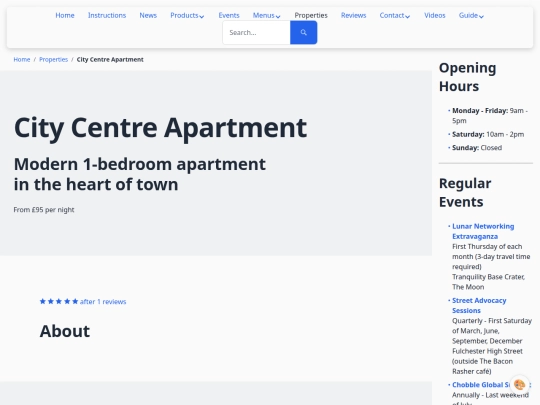Open the Reviews nav item
Image resolution: width=540 pixels, height=405 pixels.
point(353,15)
